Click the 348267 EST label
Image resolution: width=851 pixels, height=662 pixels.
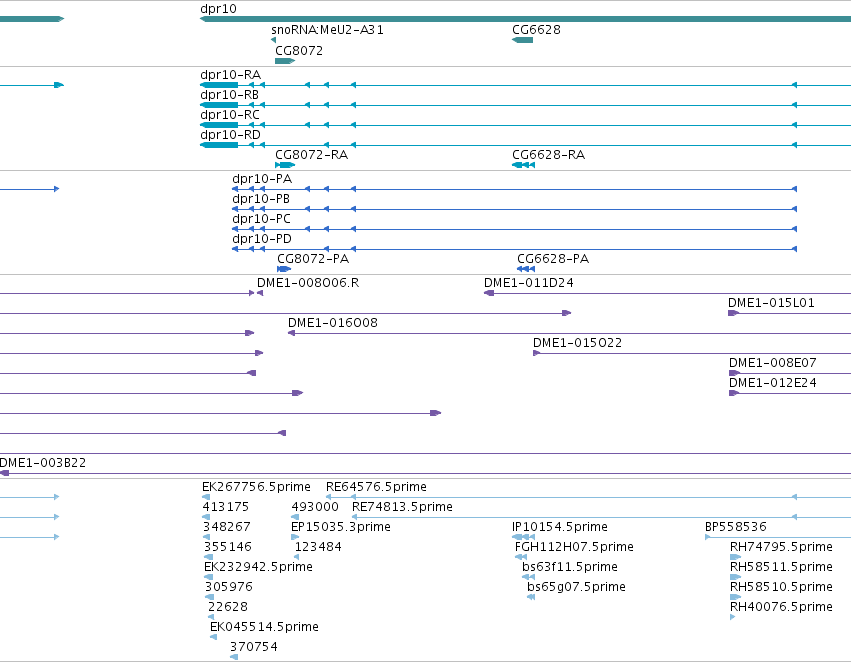point(227,527)
